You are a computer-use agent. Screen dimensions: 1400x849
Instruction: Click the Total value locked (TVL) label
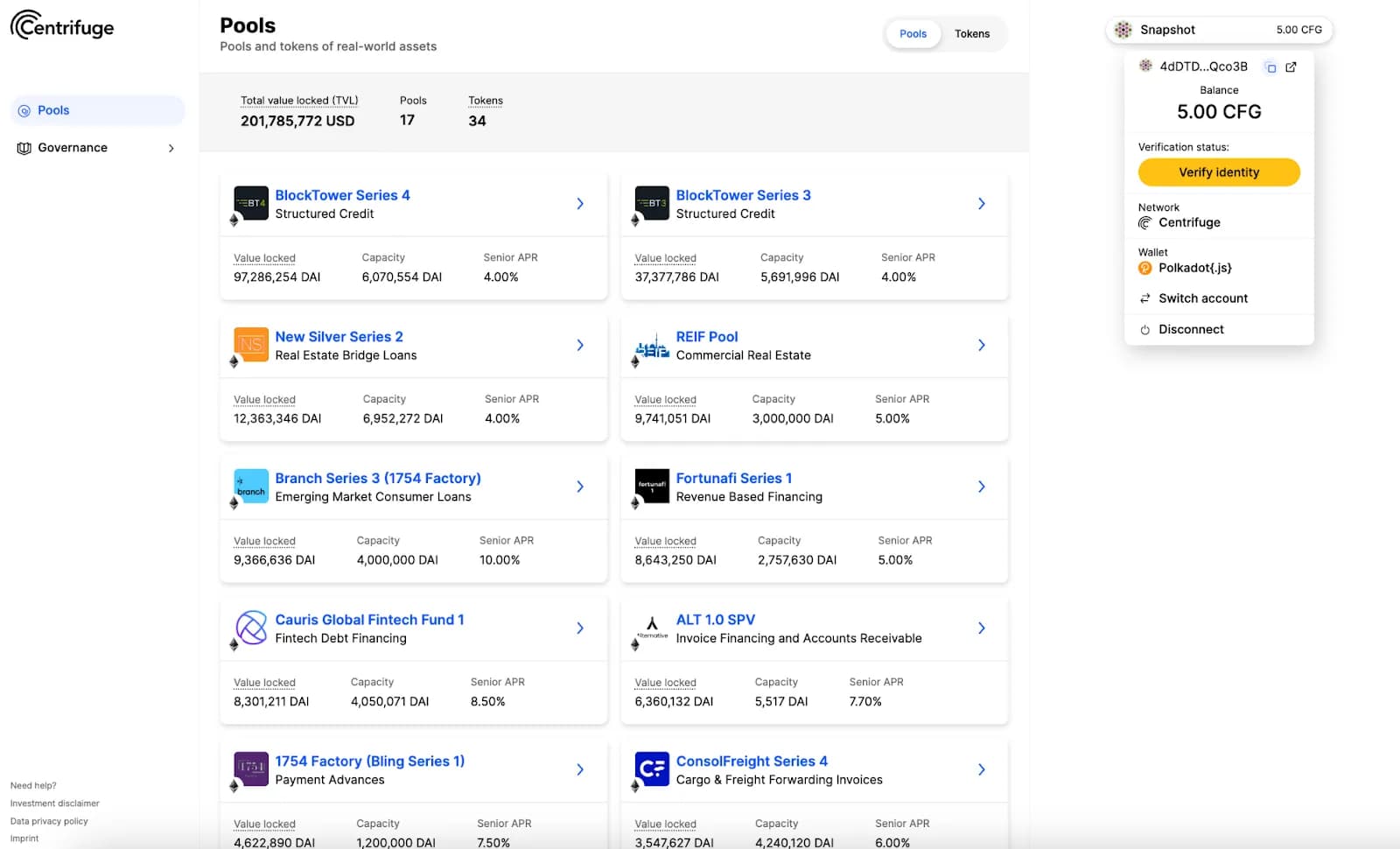pyautogui.click(x=299, y=101)
